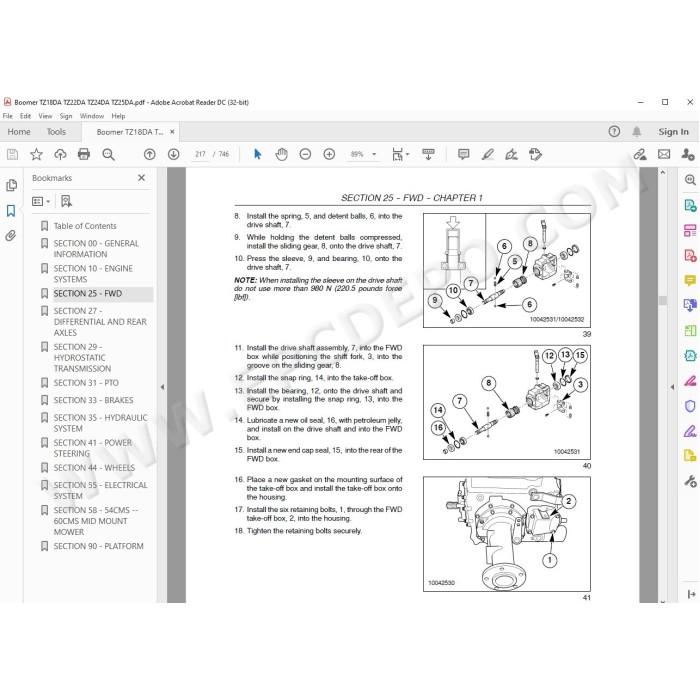
Task: Open the Export PDF tool in right pane
Action: (x=690, y=205)
